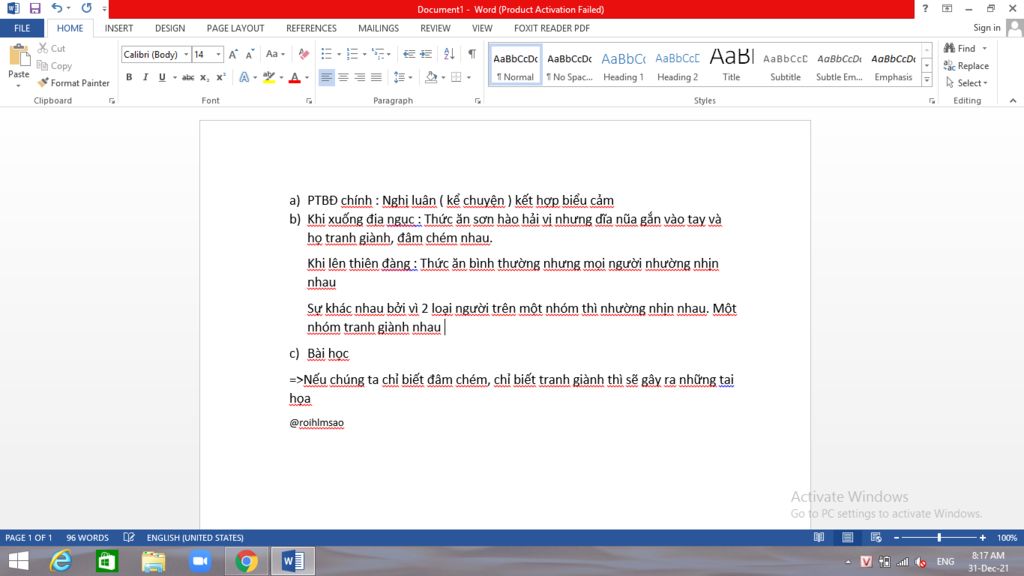This screenshot has height=576, width=1024.
Task: Zoom out with the minus button
Action: pyautogui.click(x=896, y=537)
